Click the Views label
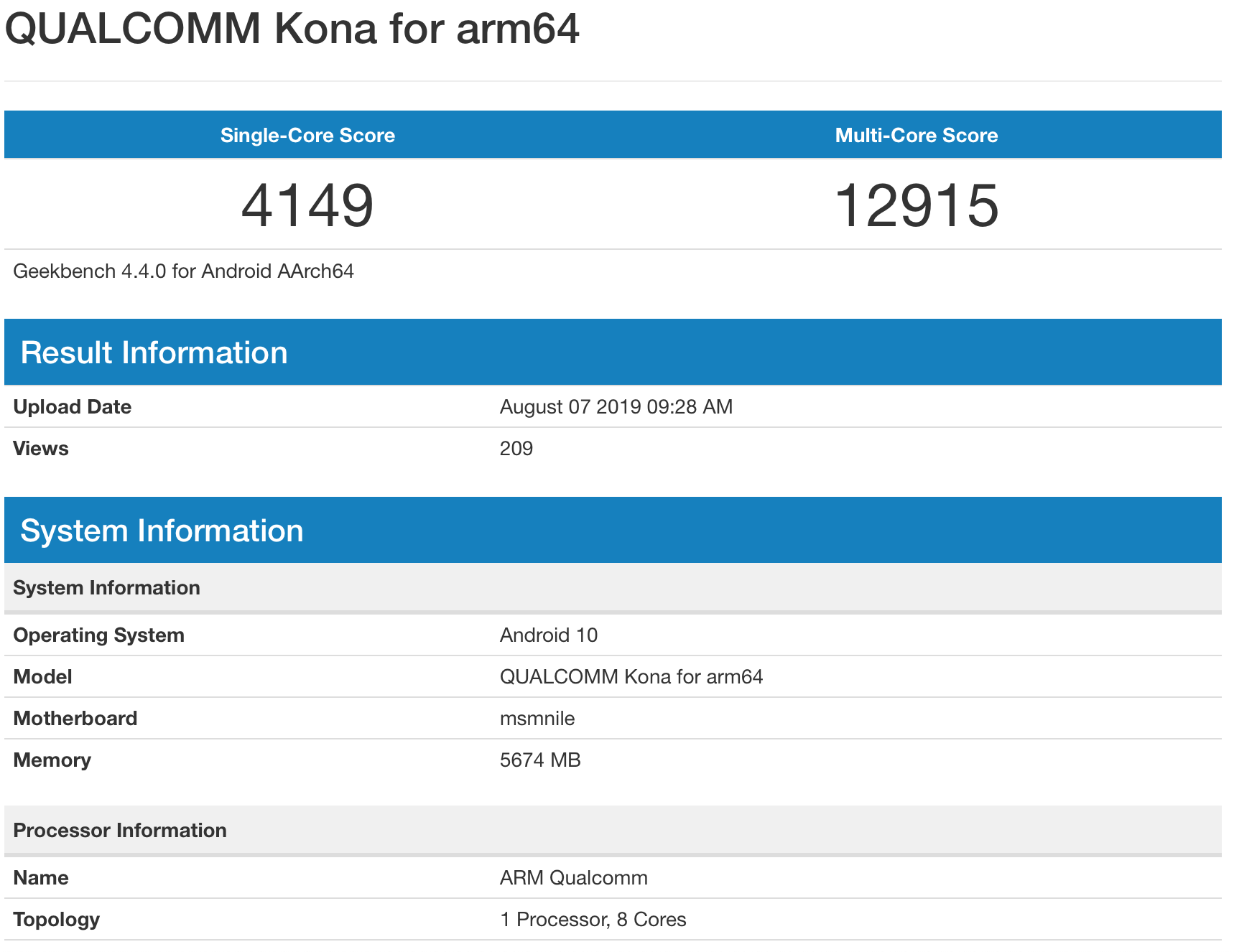The width and height of the screenshot is (1257, 952). [41, 449]
